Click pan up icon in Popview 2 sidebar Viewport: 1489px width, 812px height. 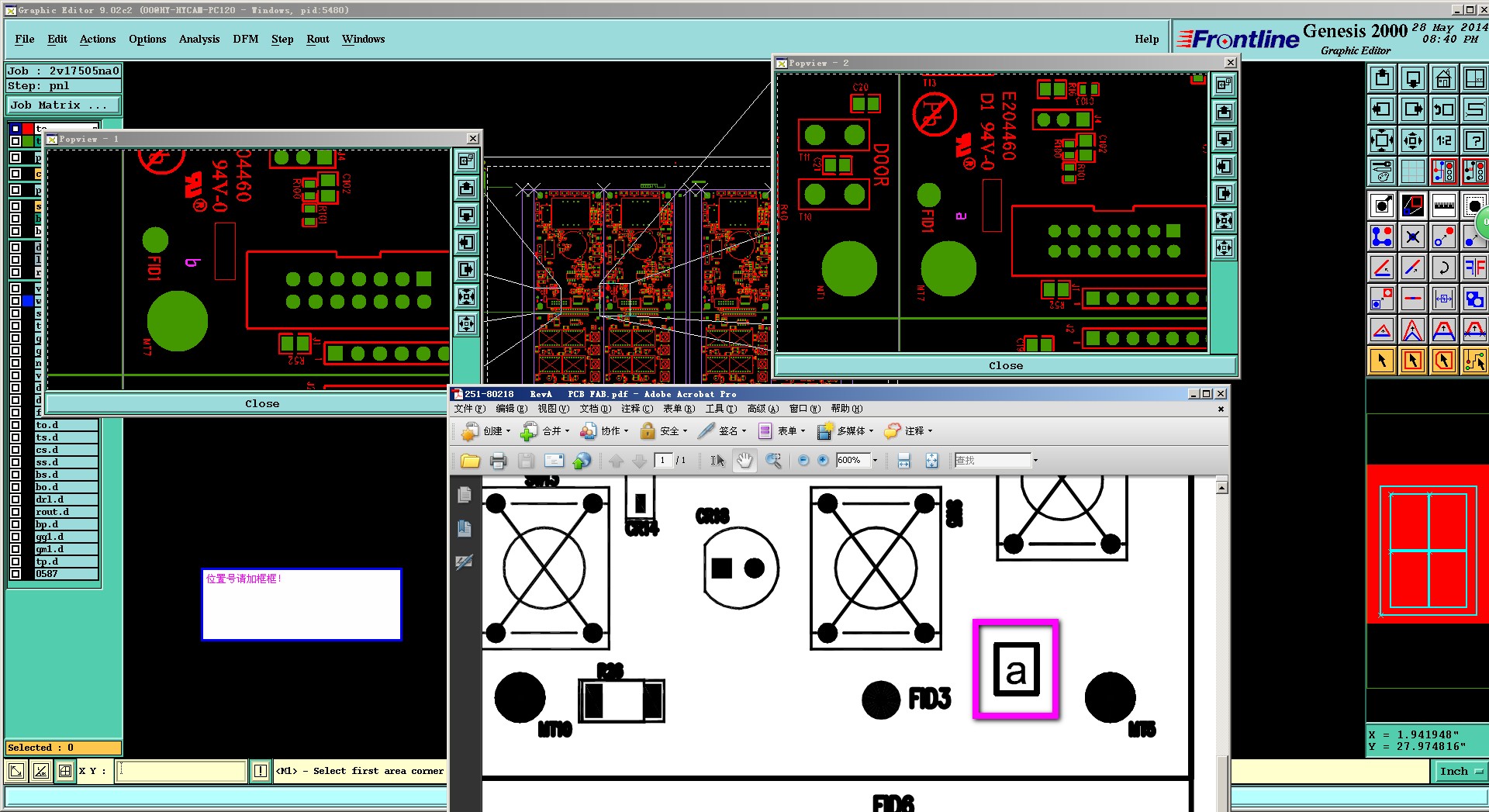(x=1224, y=112)
